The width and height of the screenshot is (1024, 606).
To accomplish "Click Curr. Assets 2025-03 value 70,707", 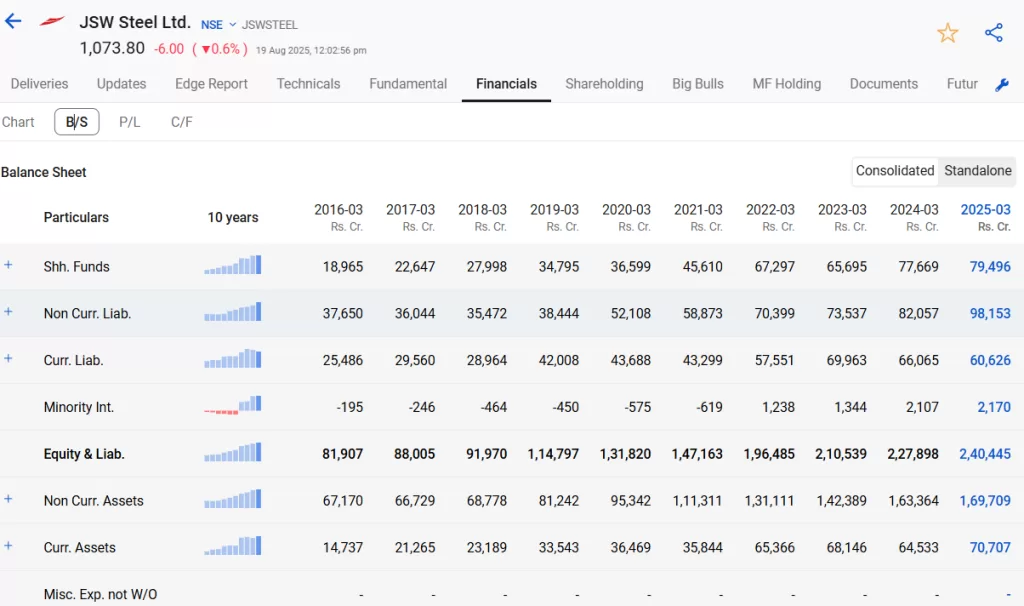I will coord(990,547).
